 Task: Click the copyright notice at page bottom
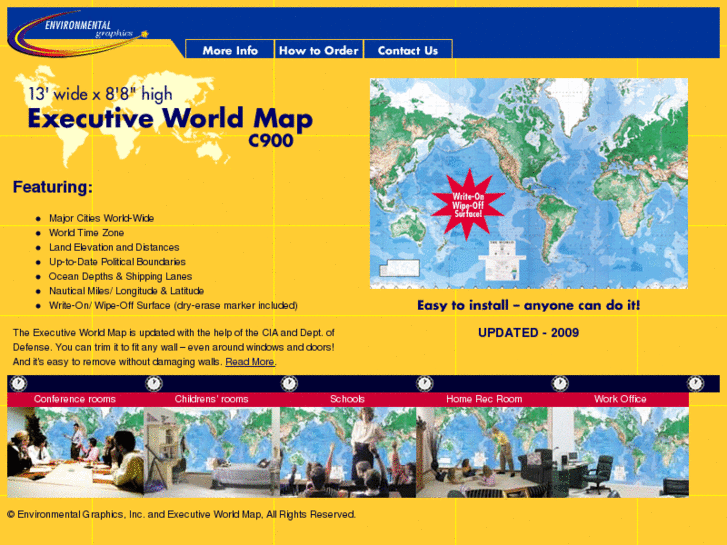[182, 514]
